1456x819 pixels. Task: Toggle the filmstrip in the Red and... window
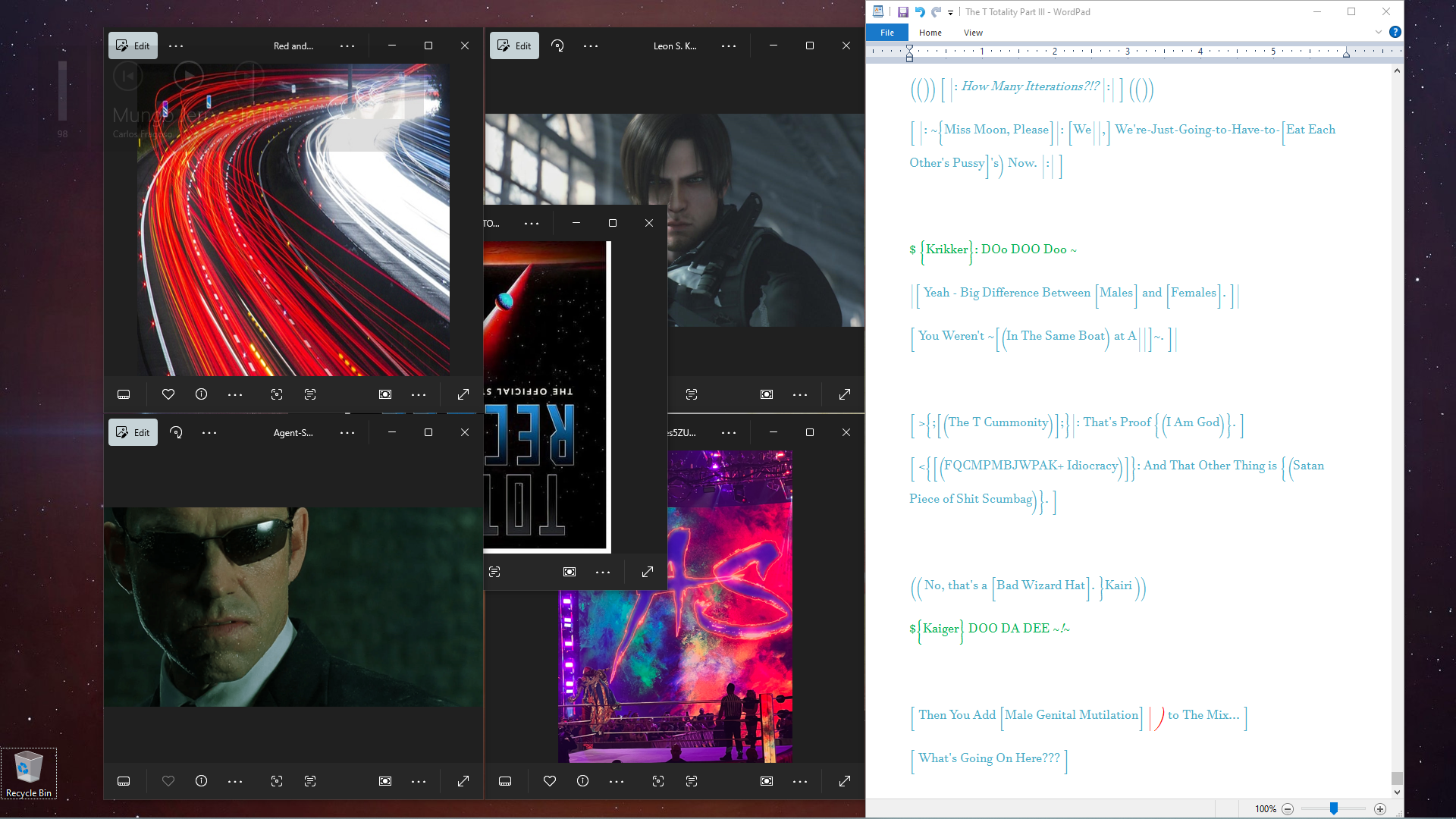124,394
